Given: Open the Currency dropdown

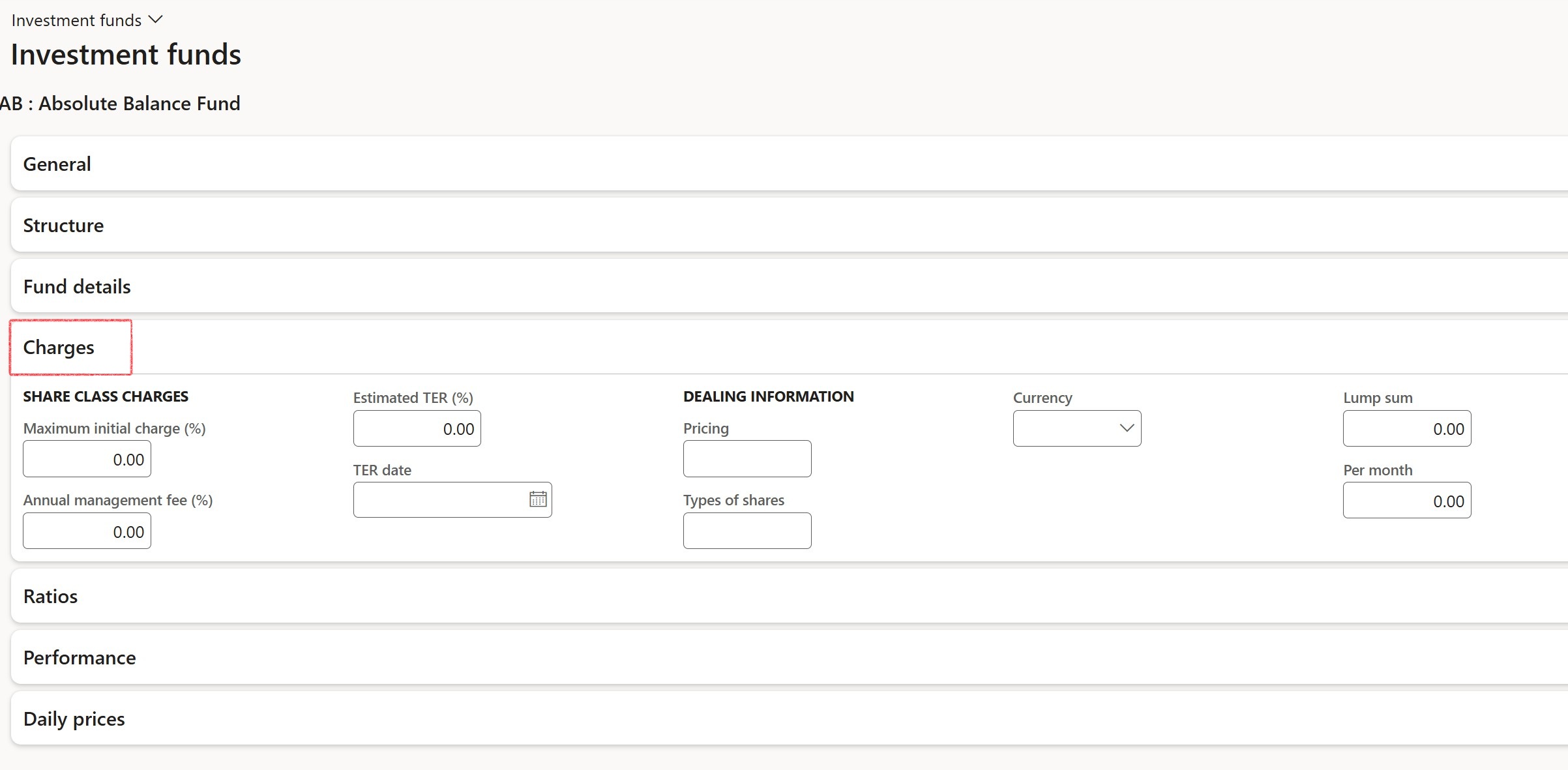Looking at the screenshot, I should (1077, 428).
